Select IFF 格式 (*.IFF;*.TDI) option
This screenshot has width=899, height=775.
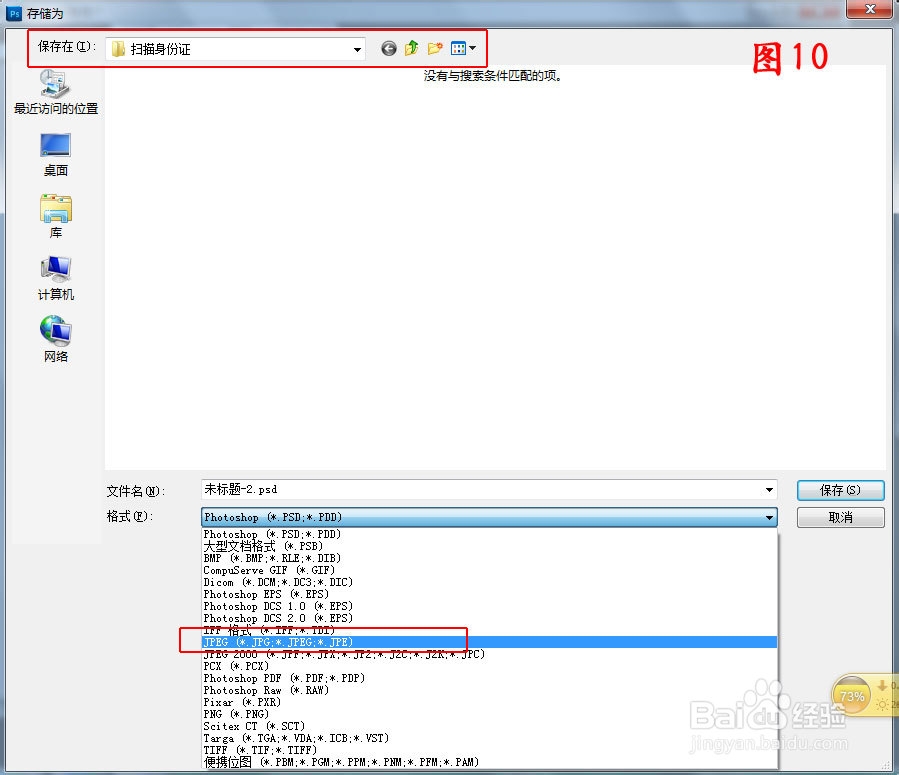click(490, 631)
